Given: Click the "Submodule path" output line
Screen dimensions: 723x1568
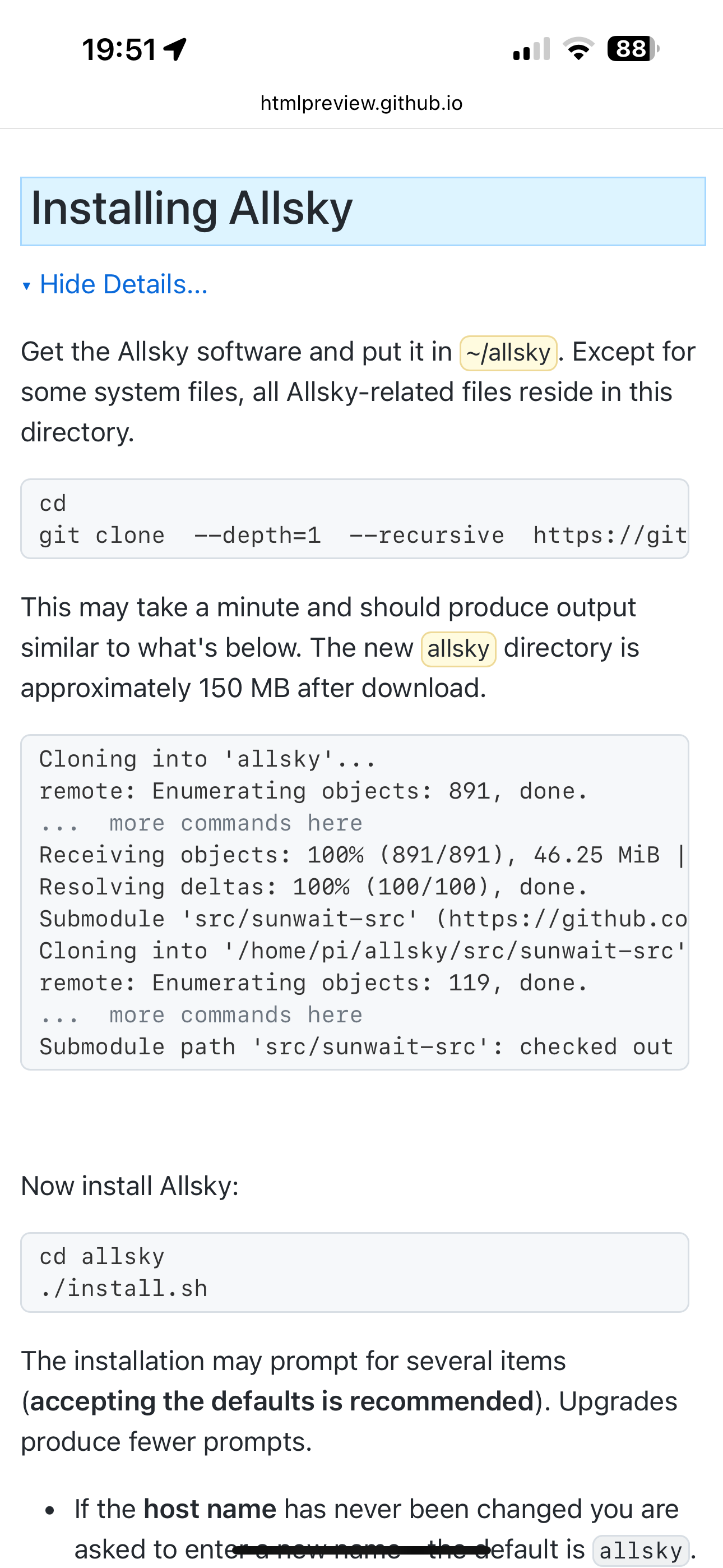Looking at the screenshot, I should pyautogui.click(x=355, y=1047).
